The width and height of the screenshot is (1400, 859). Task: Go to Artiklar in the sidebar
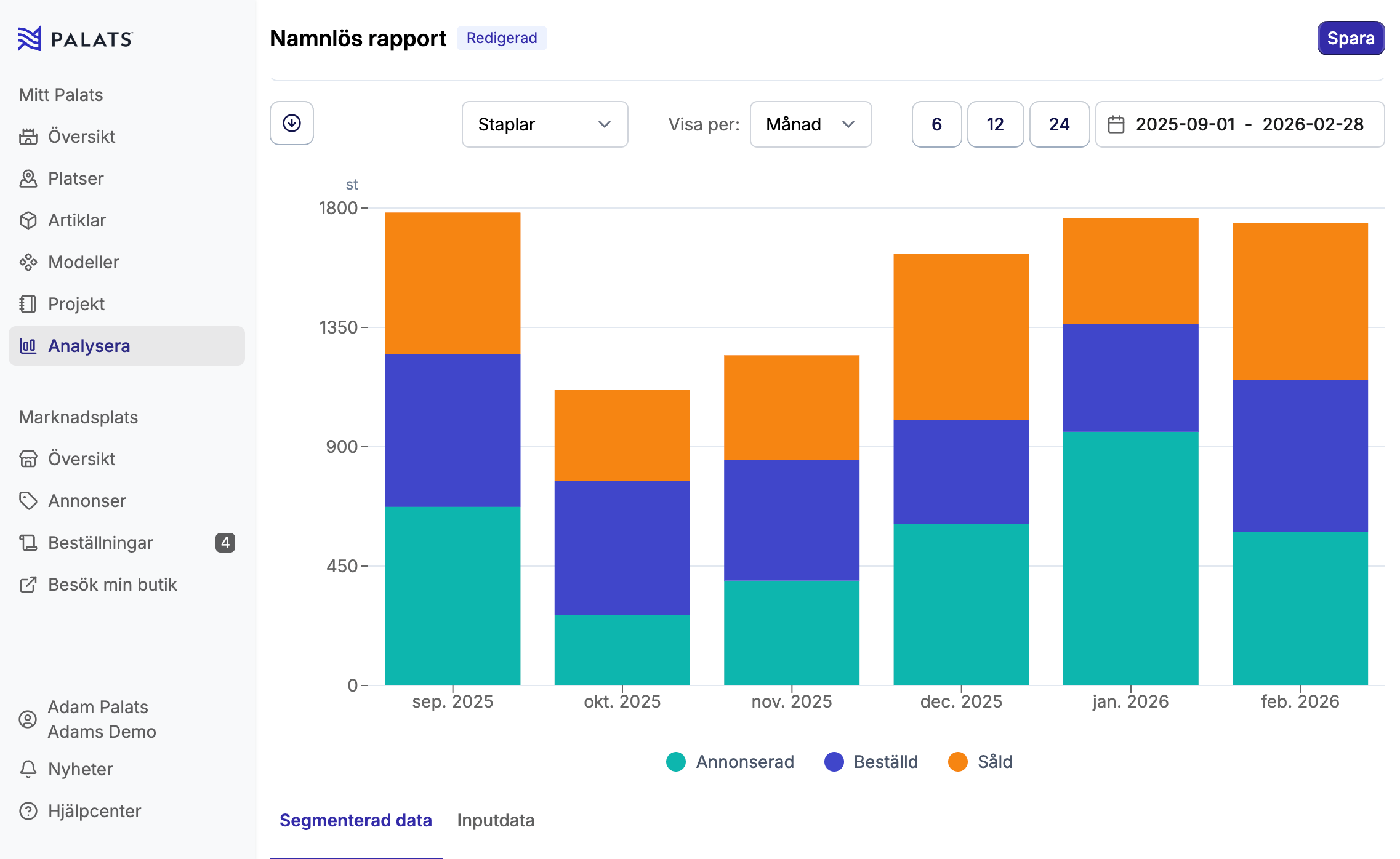(76, 220)
